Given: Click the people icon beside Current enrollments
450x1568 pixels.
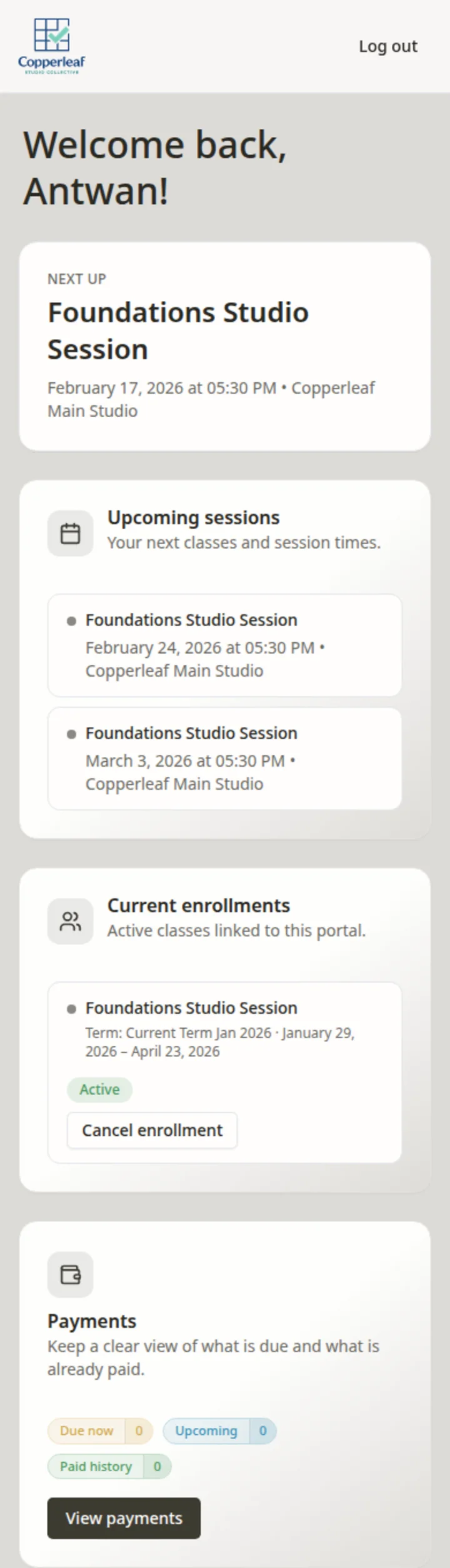Looking at the screenshot, I should (70, 921).
